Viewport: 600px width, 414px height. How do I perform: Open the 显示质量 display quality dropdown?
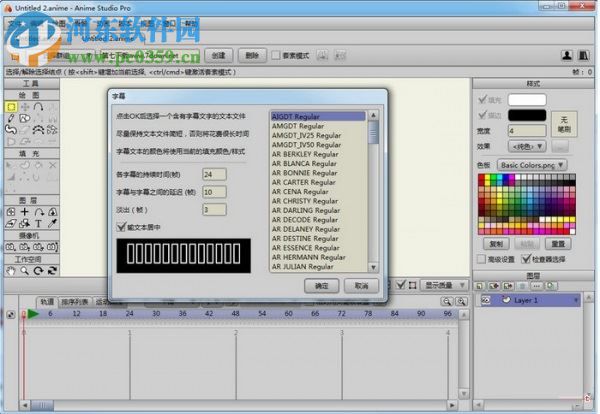(x=445, y=285)
